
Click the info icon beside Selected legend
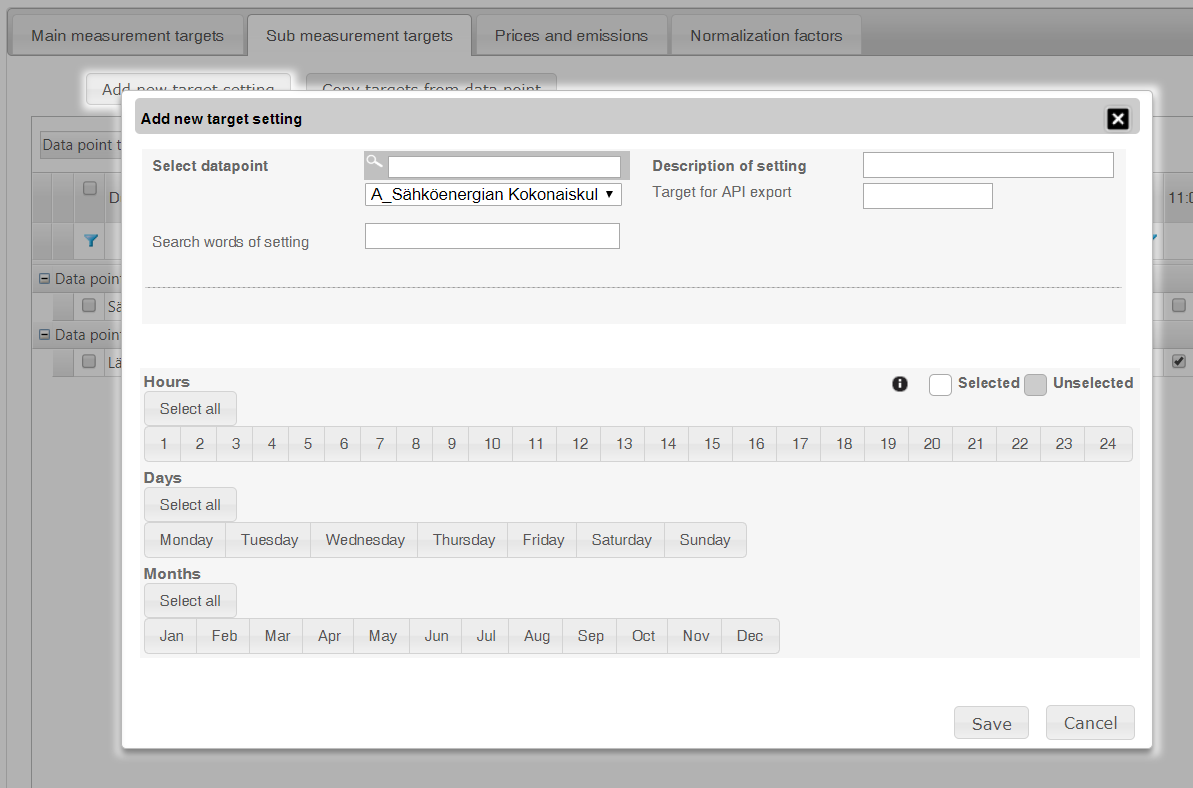pos(899,384)
